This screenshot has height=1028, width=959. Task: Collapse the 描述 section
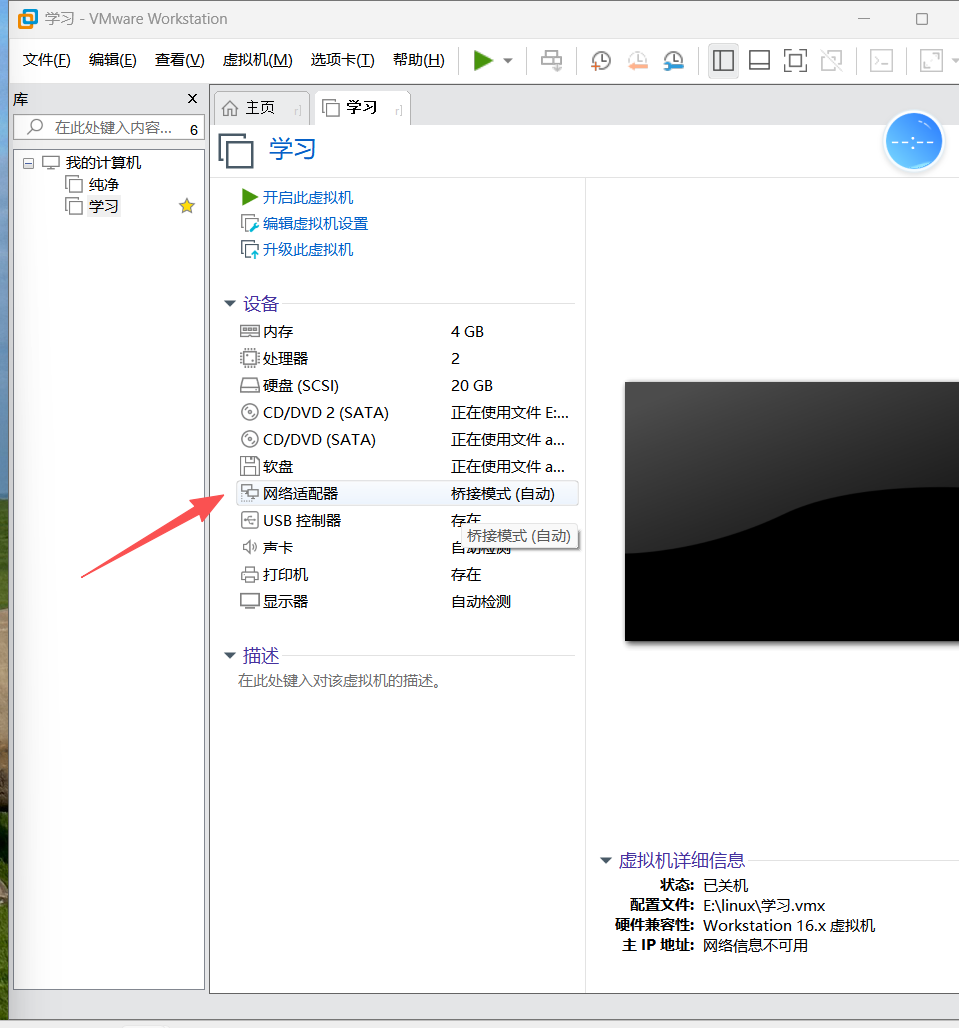tap(229, 656)
